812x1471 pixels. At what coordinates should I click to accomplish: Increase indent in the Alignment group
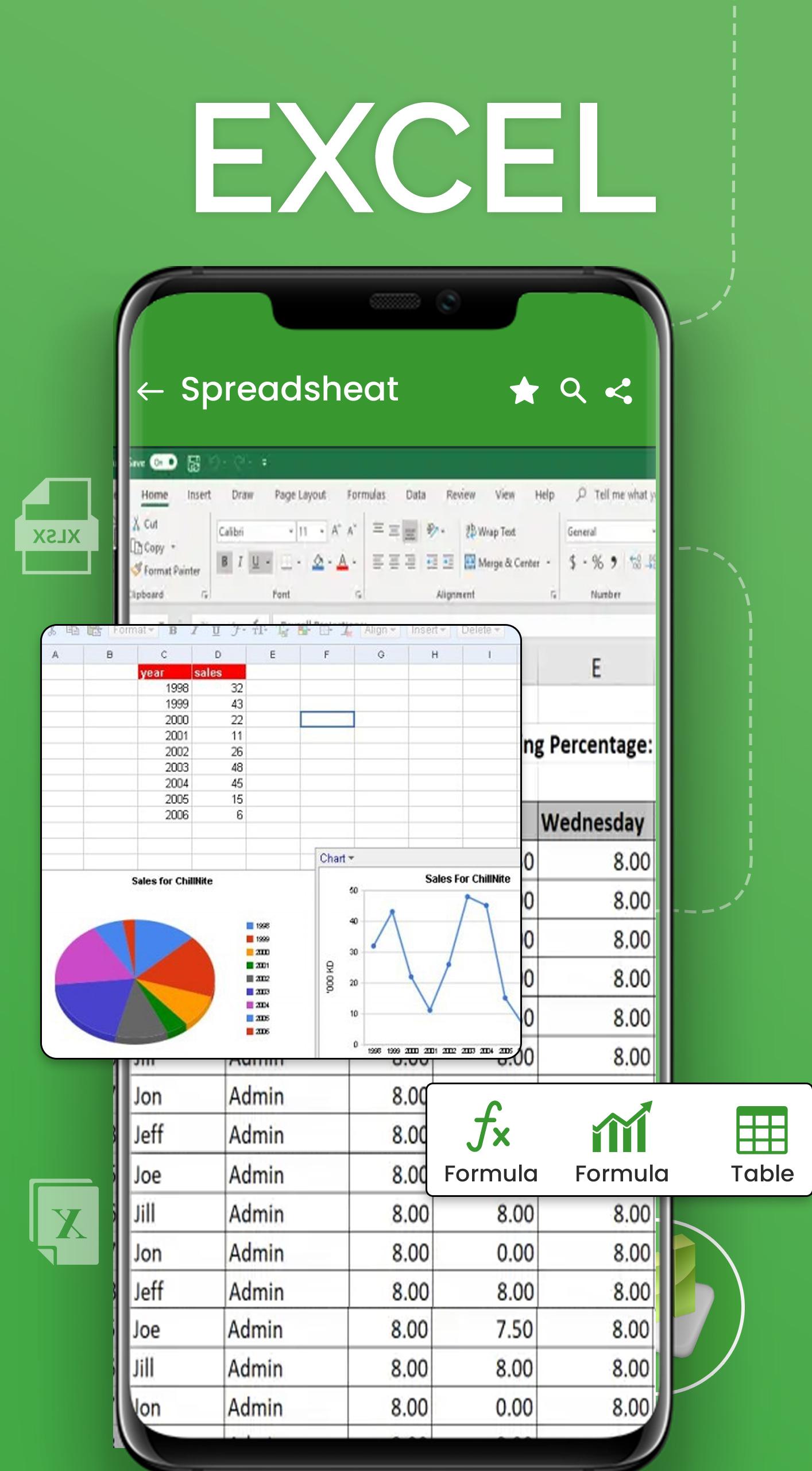448,562
